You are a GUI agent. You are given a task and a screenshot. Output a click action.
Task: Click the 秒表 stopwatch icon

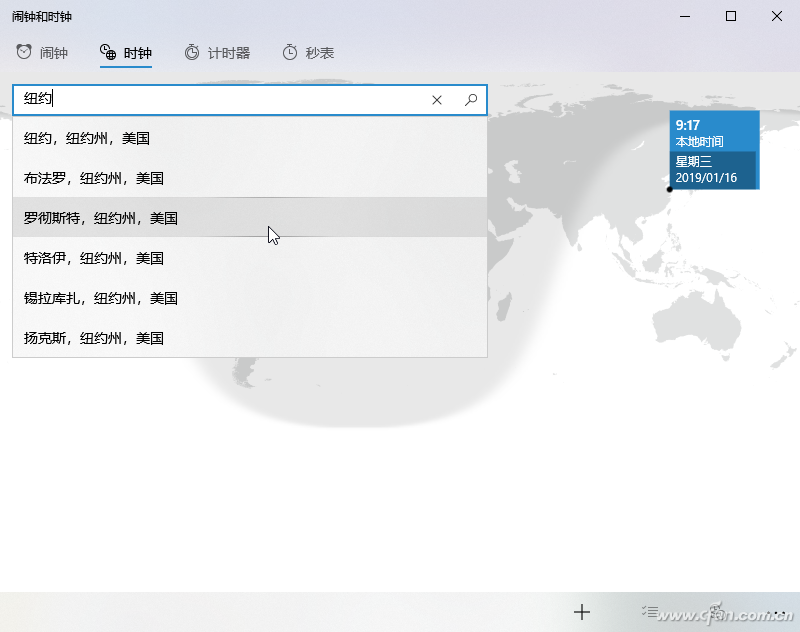click(289, 54)
